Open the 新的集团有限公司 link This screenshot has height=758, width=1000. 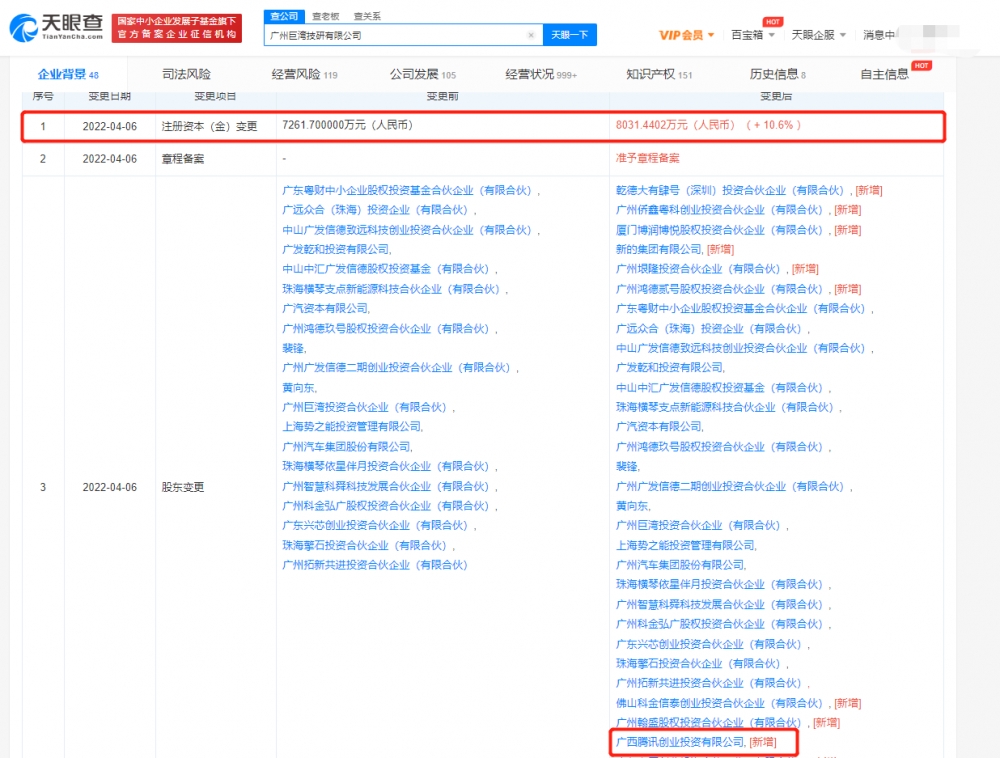(658, 249)
